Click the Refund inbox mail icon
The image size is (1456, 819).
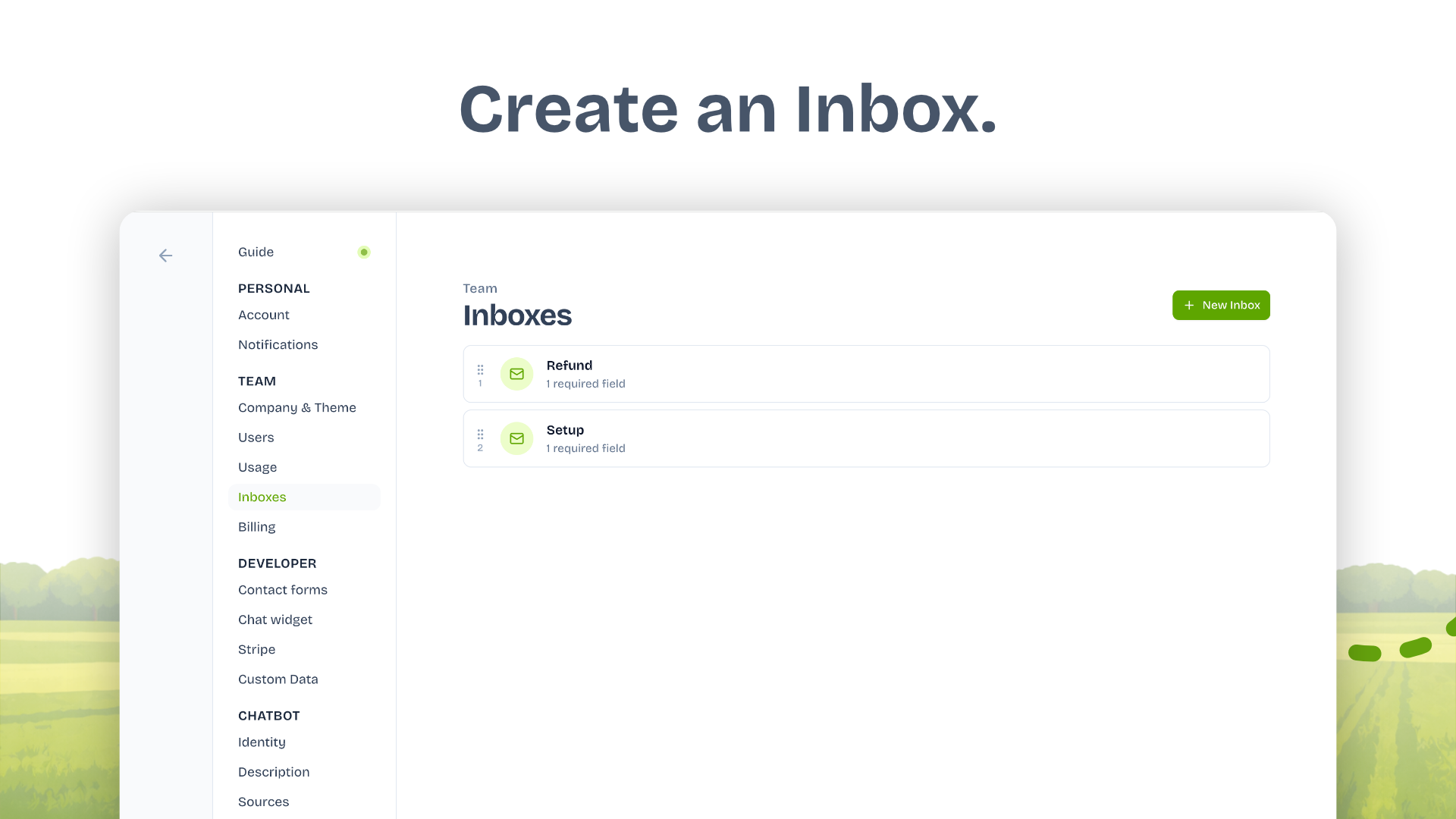[516, 374]
